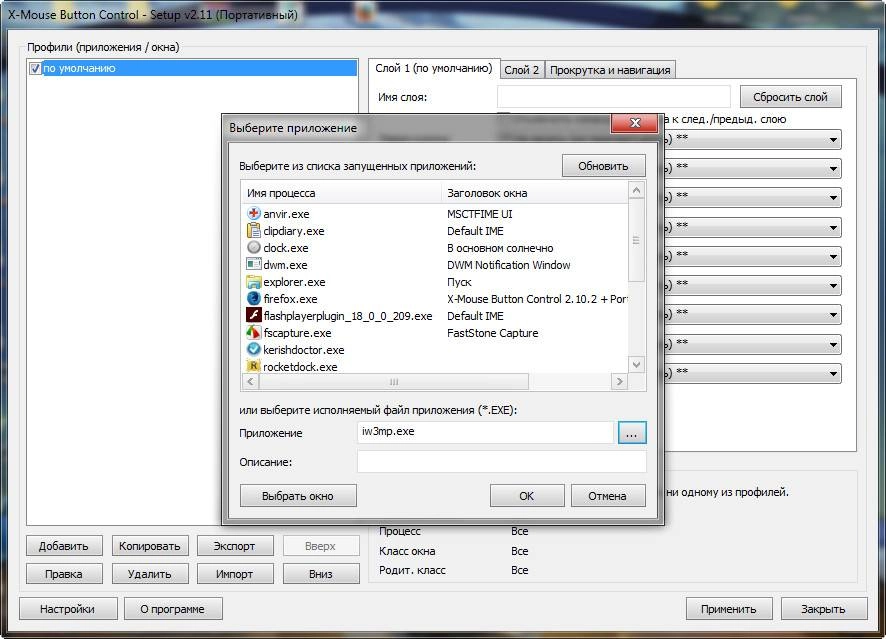The width and height of the screenshot is (886, 639).
Task: Open the seventh layer dropdown on the right
Action: pos(833,315)
